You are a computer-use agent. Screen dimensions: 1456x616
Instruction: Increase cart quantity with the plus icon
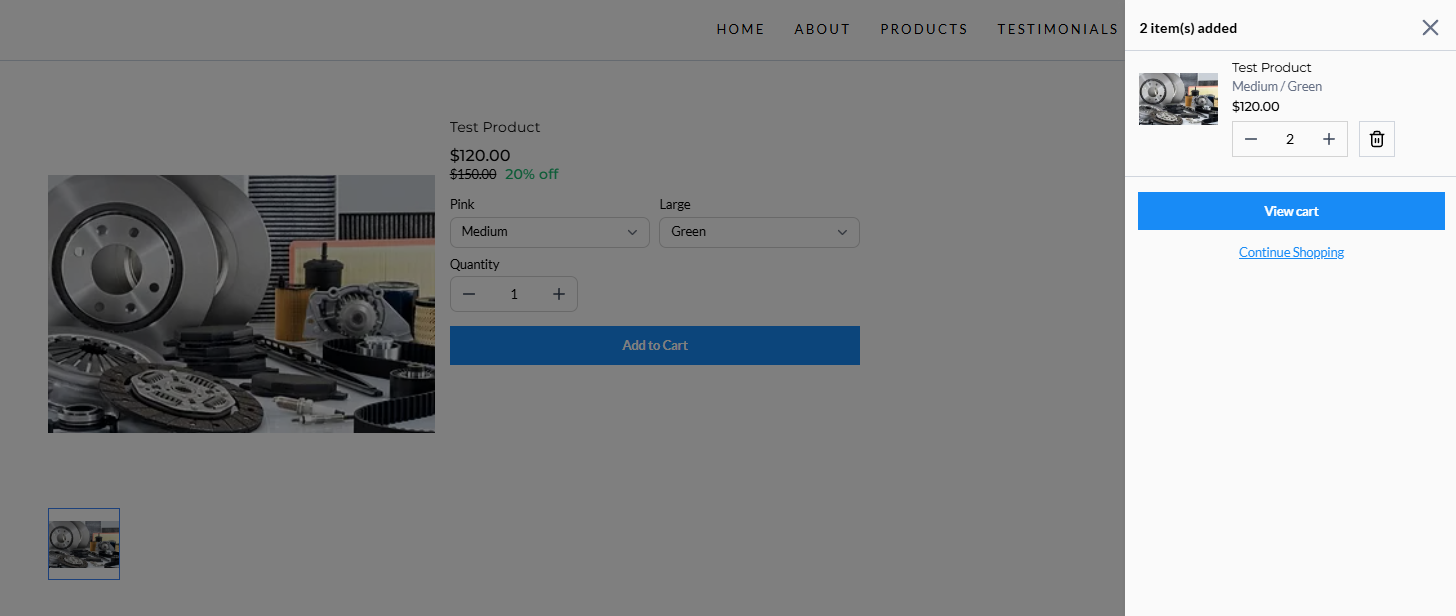click(1329, 139)
